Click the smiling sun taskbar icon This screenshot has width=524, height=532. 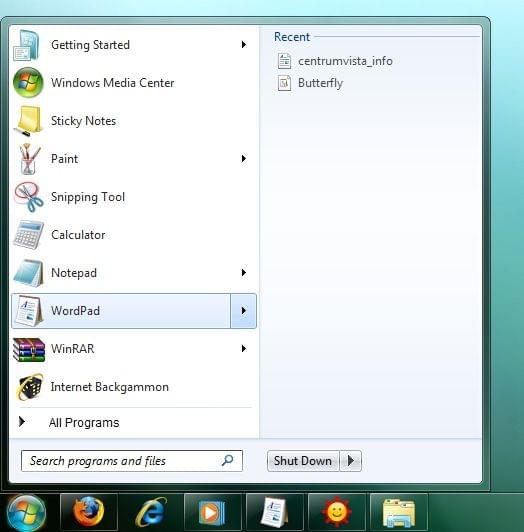click(x=336, y=512)
